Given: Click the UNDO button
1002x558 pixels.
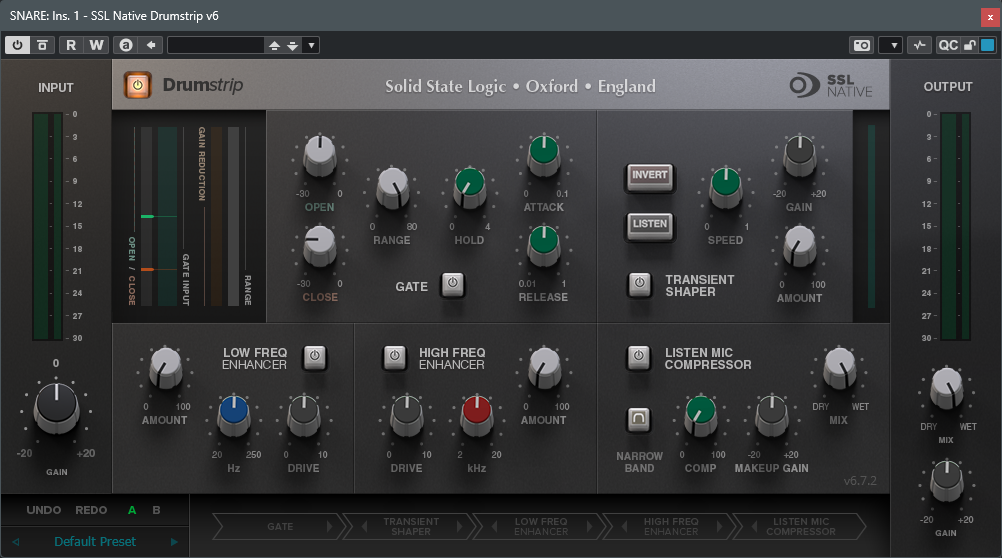Looking at the screenshot, I should pos(43,510).
